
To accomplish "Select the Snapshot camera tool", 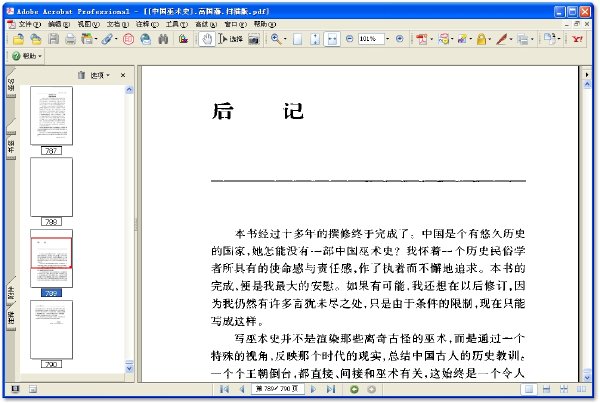I will (254, 39).
